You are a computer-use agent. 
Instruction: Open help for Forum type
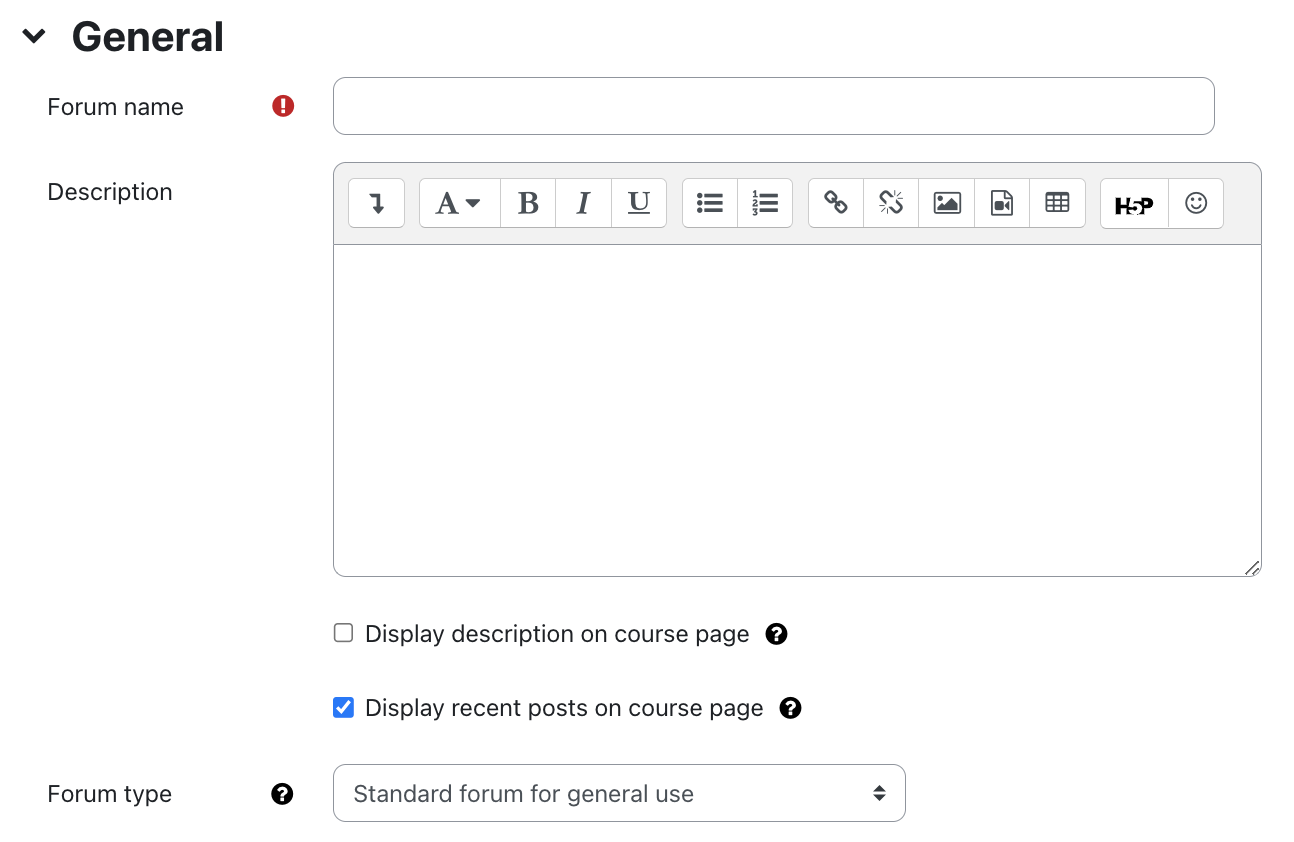(282, 794)
